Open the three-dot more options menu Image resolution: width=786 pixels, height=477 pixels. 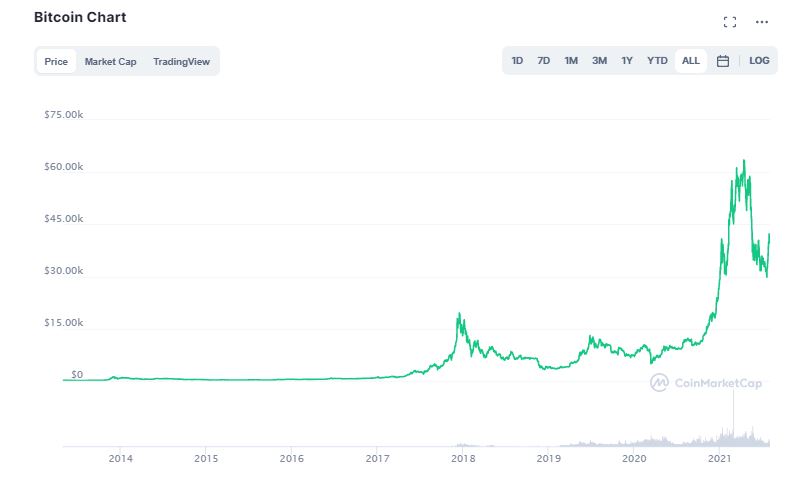coord(761,22)
